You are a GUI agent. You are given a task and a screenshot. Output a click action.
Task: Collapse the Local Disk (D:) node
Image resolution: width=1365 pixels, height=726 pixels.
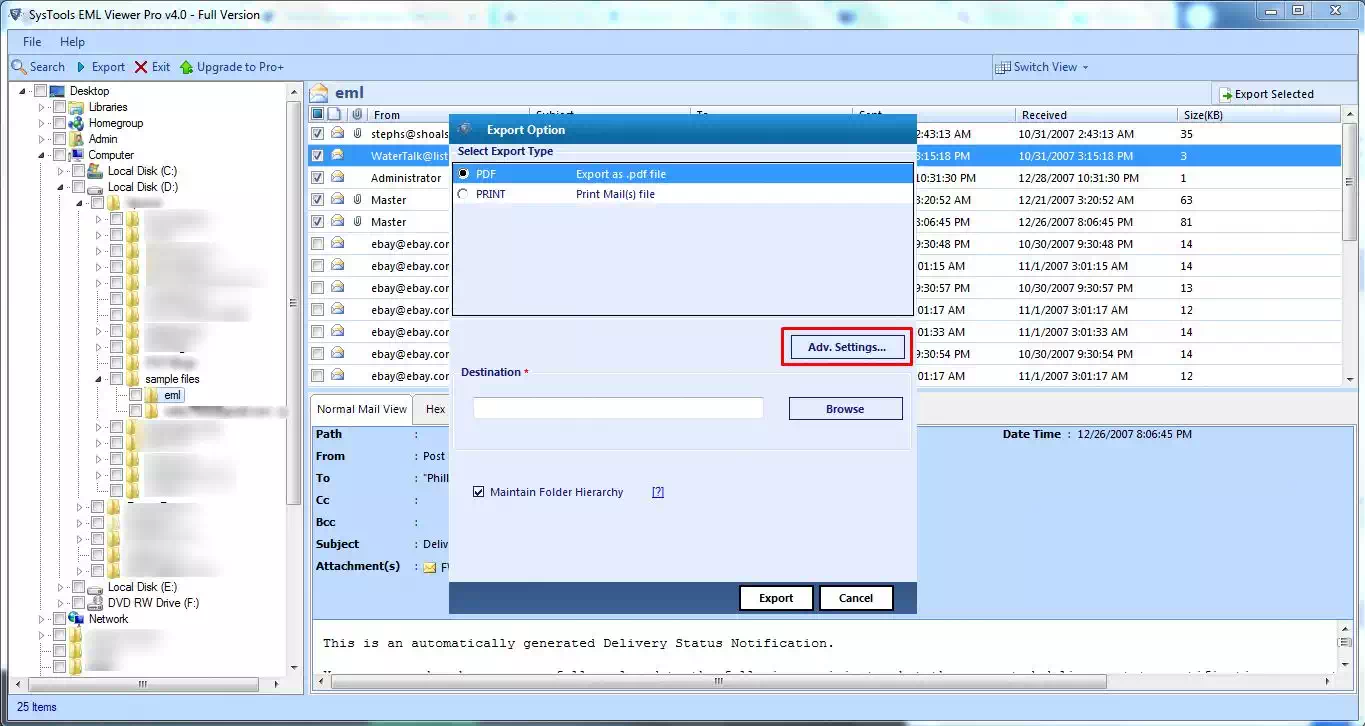click(61, 187)
